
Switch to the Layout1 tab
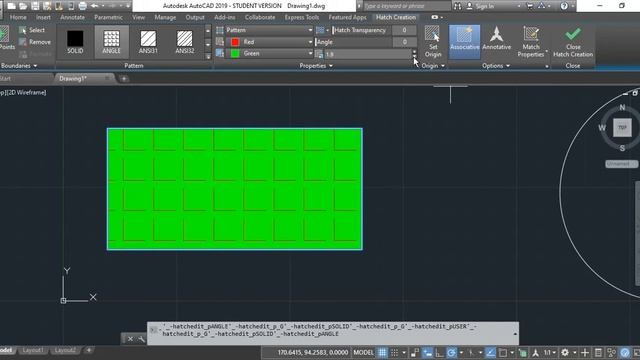[x=33, y=350]
